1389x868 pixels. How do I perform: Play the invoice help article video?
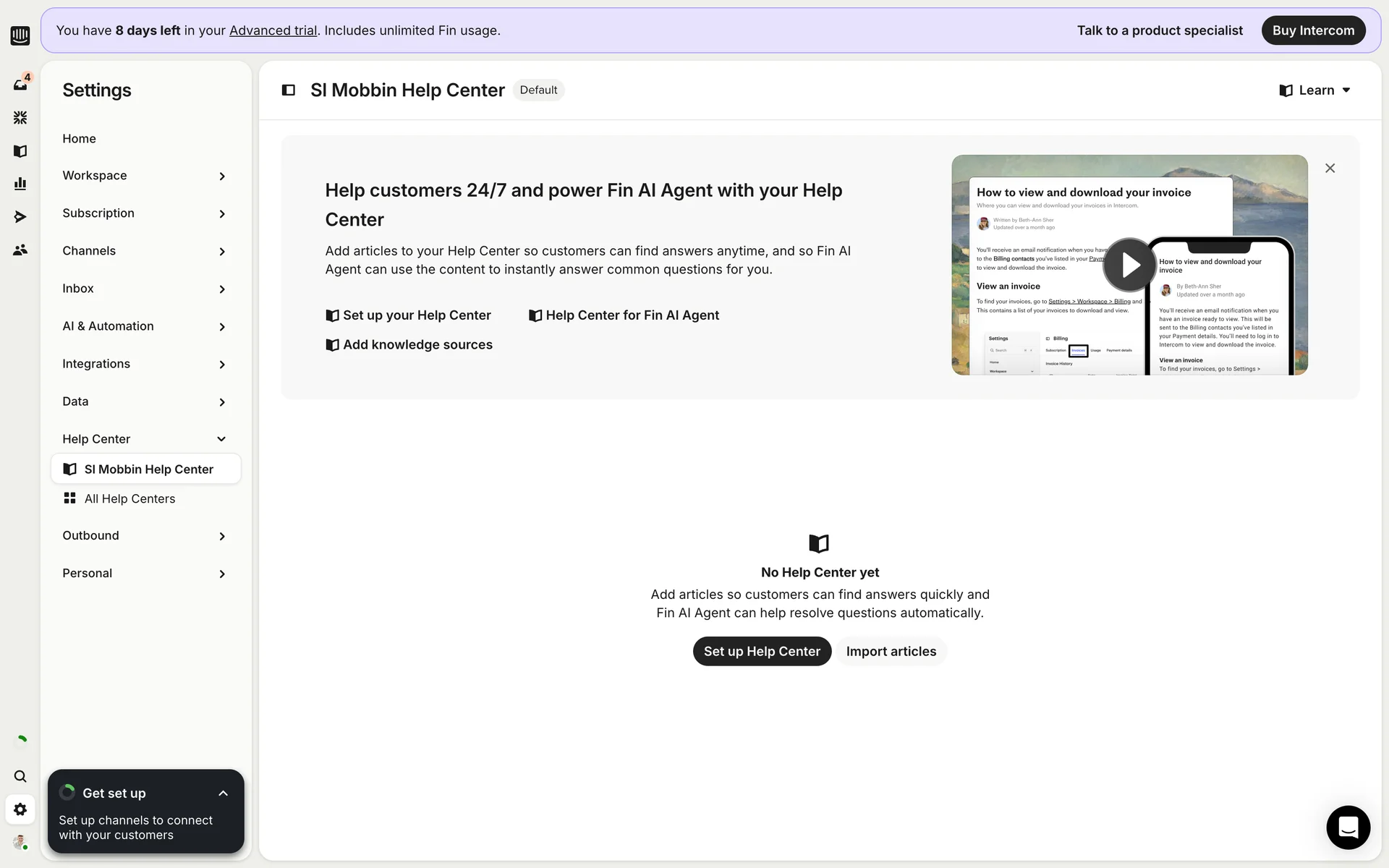(1129, 265)
